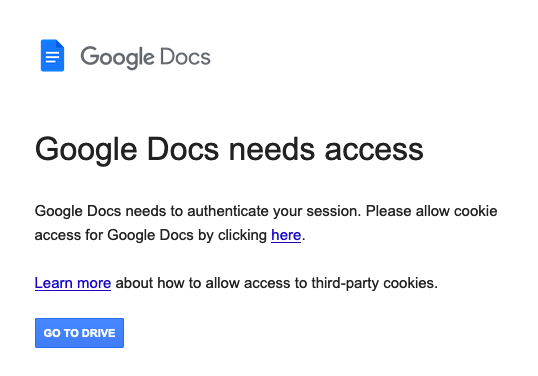Image resolution: width=538 pixels, height=376 pixels.
Task: Click "Docs" in the large heading
Action: pos(183,149)
